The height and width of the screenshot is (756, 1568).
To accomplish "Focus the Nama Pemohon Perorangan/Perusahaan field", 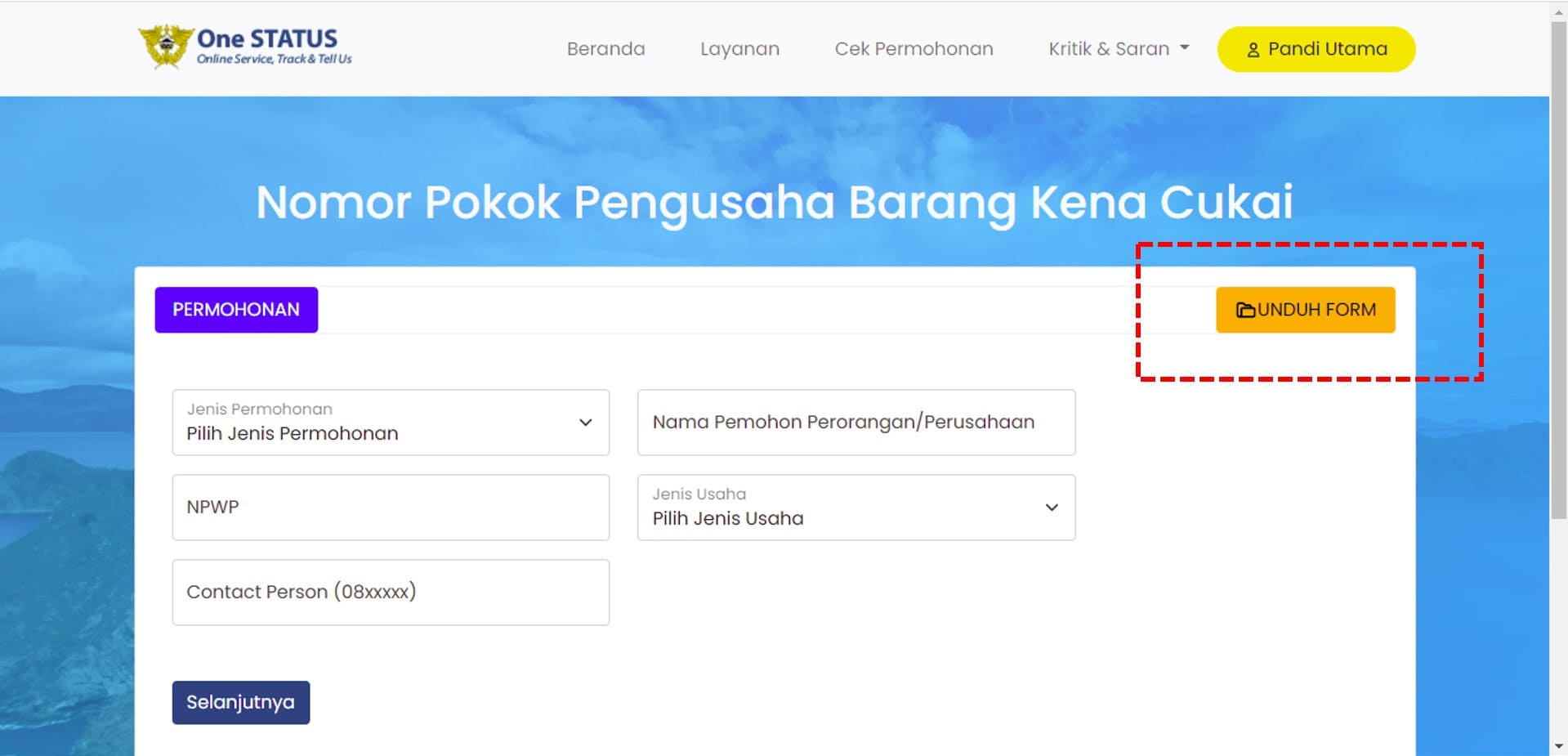I will click(x=855, y=423).
